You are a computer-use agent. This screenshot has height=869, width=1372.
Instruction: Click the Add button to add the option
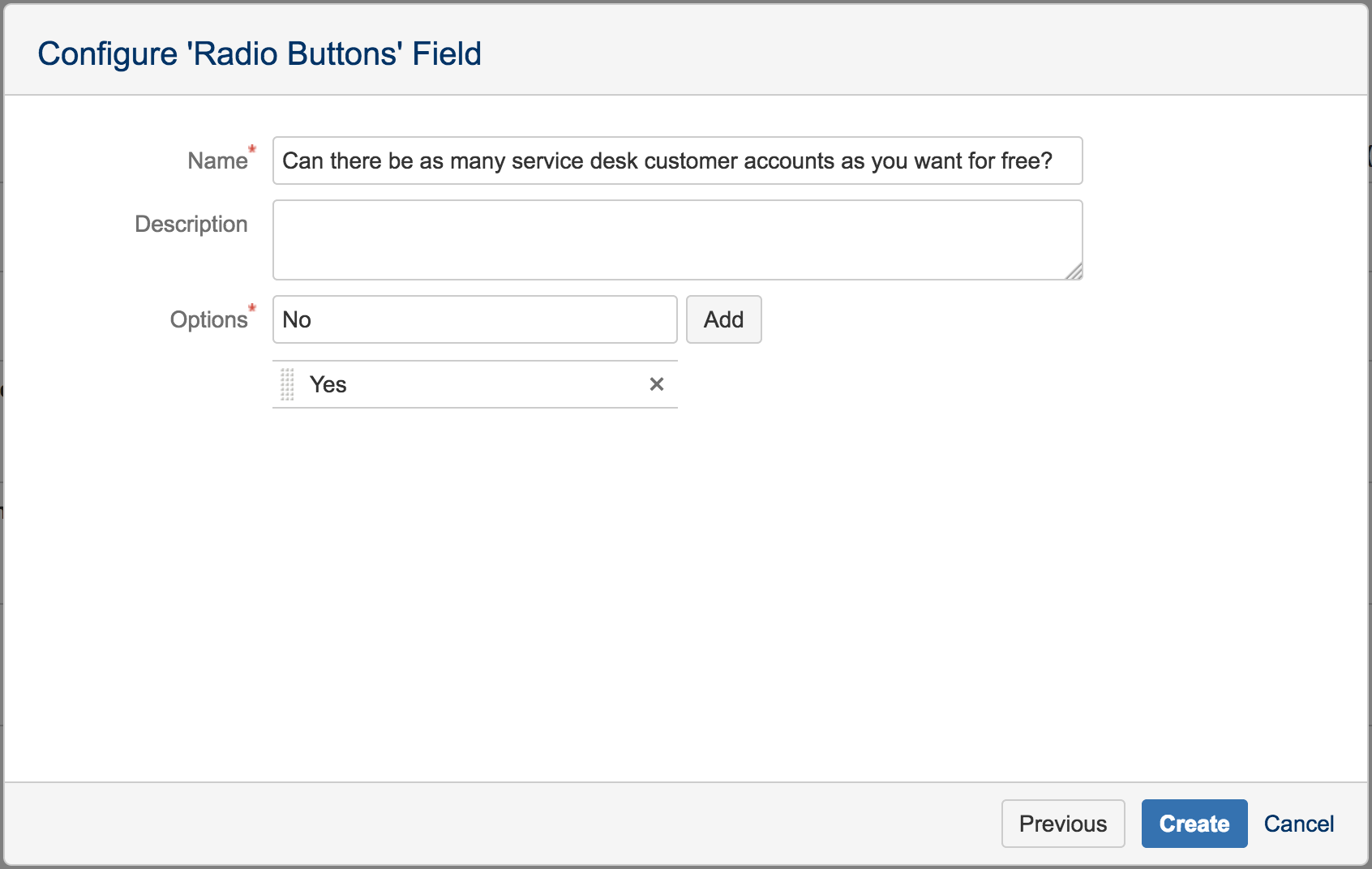click(x=724, y=319)
